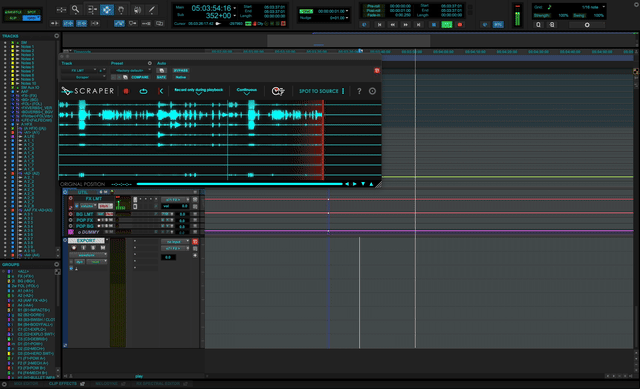The width and height of the screenshot is (640, 389).
Task: Click the red Record button in transport
Action: 460,24
